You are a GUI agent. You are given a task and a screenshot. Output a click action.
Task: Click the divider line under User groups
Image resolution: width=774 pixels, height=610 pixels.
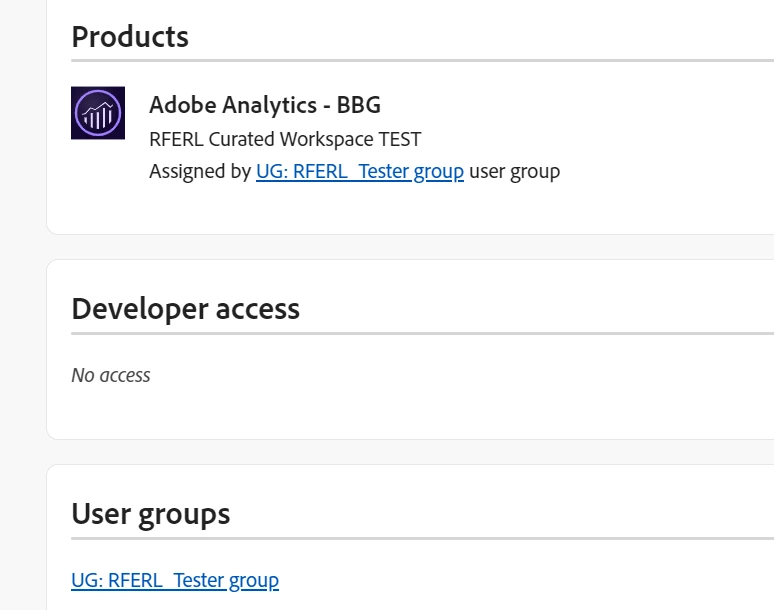click(x=420, y=538)
